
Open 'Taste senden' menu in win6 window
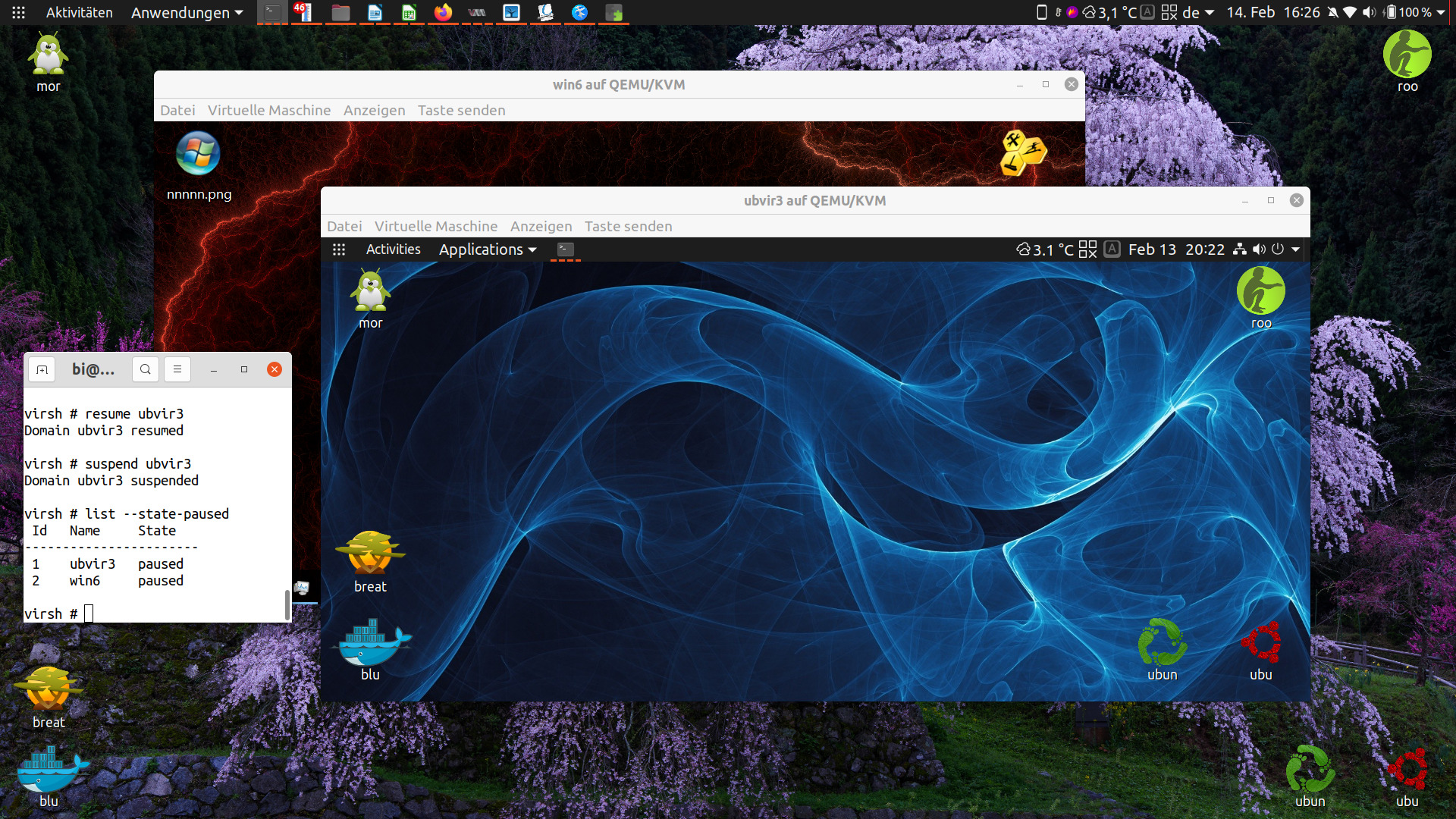coord(461,110)
